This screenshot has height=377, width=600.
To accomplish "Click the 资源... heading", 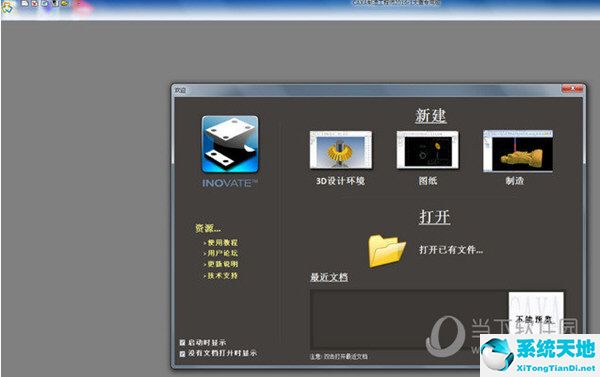I will [208, 228].
